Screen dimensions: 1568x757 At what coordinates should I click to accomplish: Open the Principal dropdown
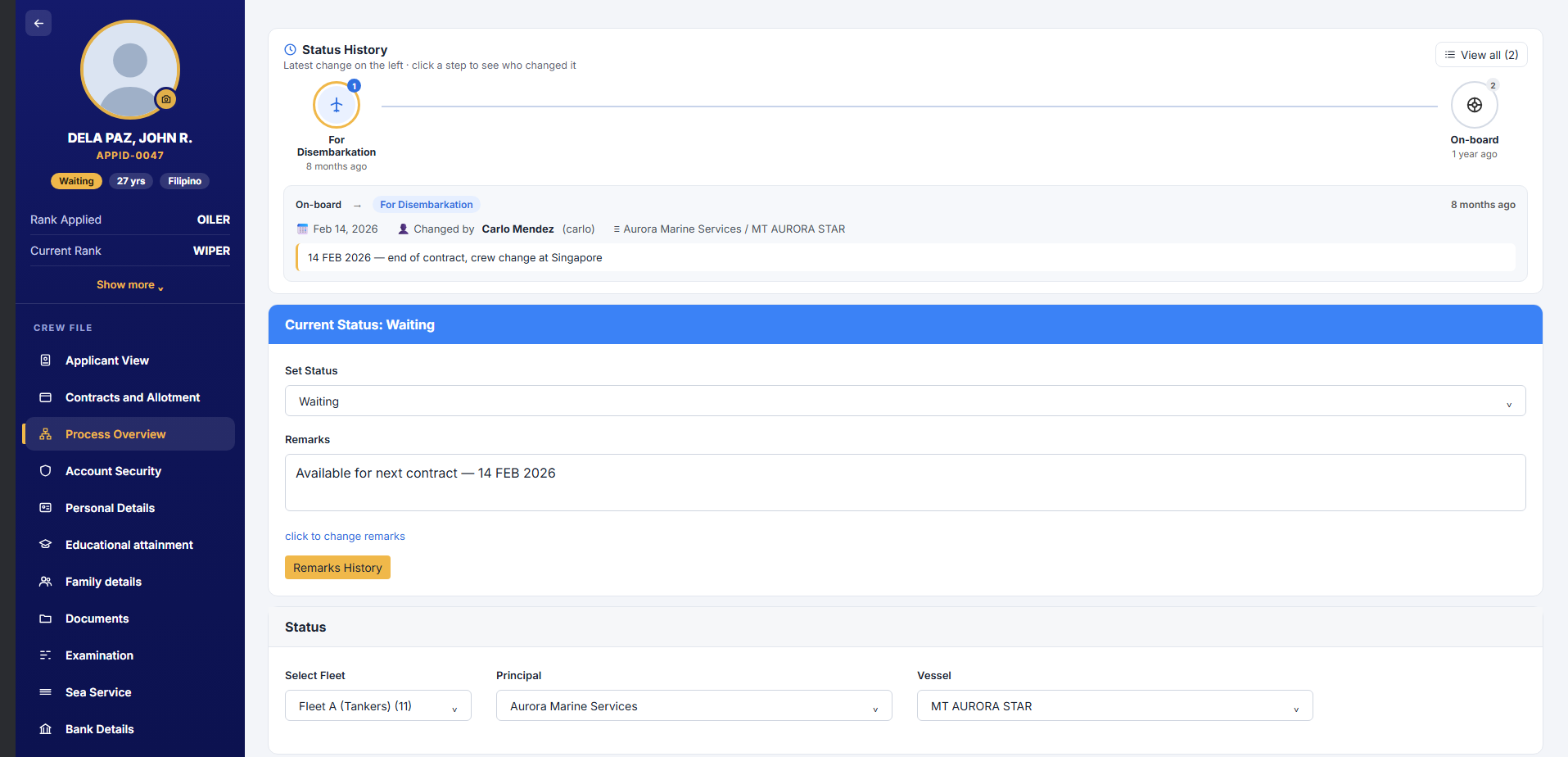pyautogui.click(x=694, y=705)
